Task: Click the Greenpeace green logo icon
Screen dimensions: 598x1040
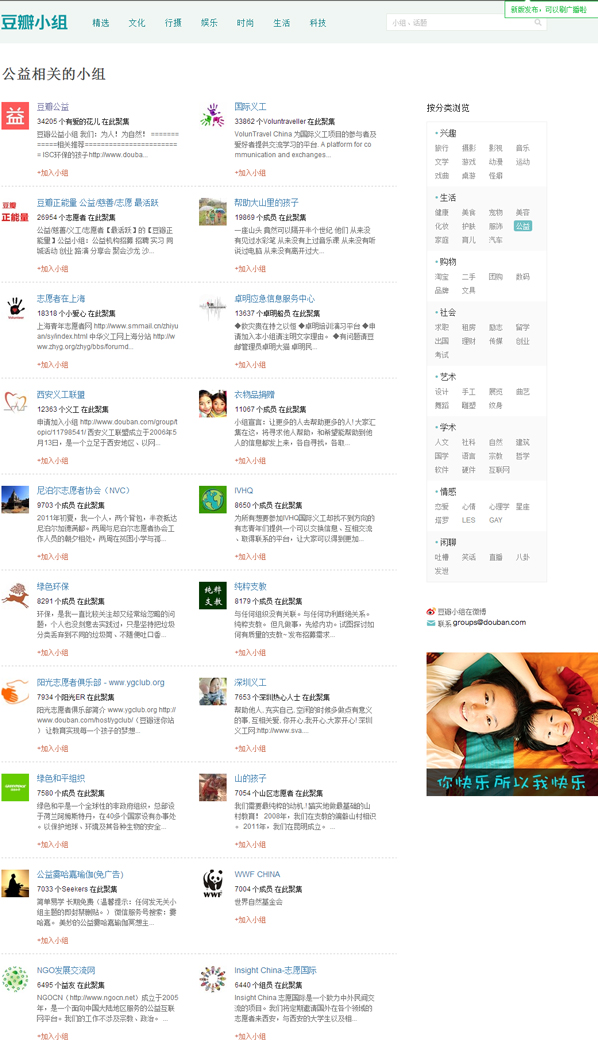Action: (x=15, y=787)
